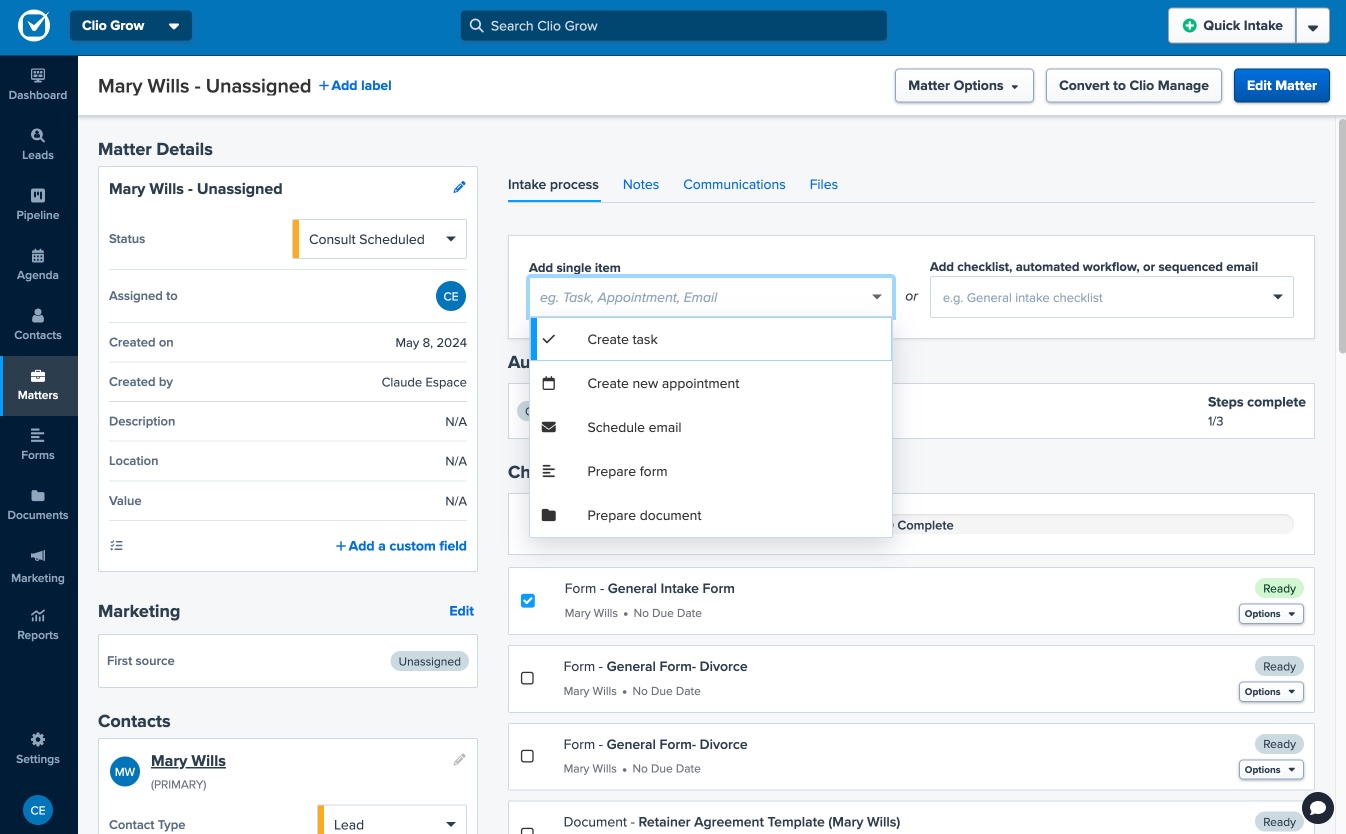Switch to the Communications tab
Viewport: 1346px width, 834px height.
coord(734,185)
